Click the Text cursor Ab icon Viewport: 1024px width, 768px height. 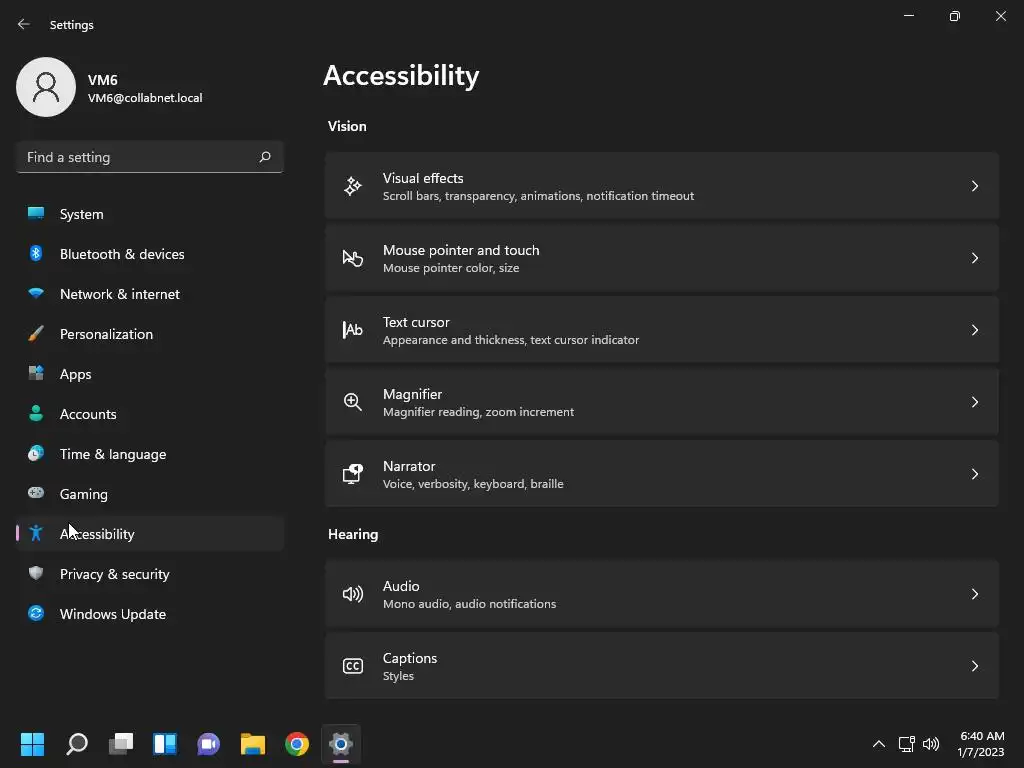tap(353, 330)
